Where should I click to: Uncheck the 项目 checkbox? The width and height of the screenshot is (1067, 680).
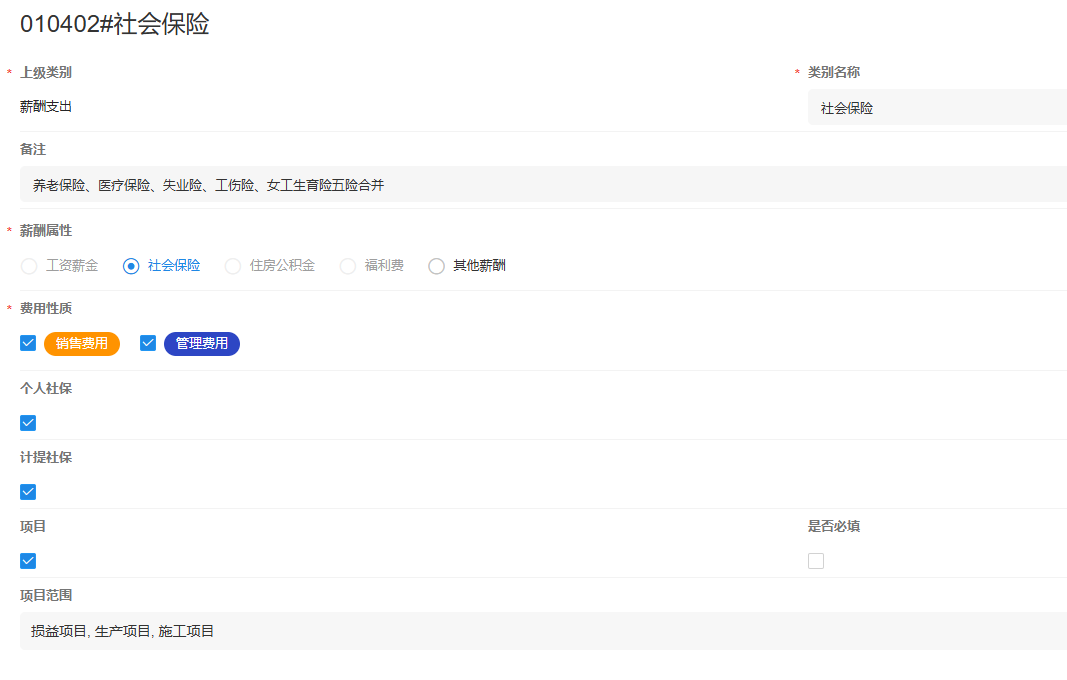(x=27, y=561)
